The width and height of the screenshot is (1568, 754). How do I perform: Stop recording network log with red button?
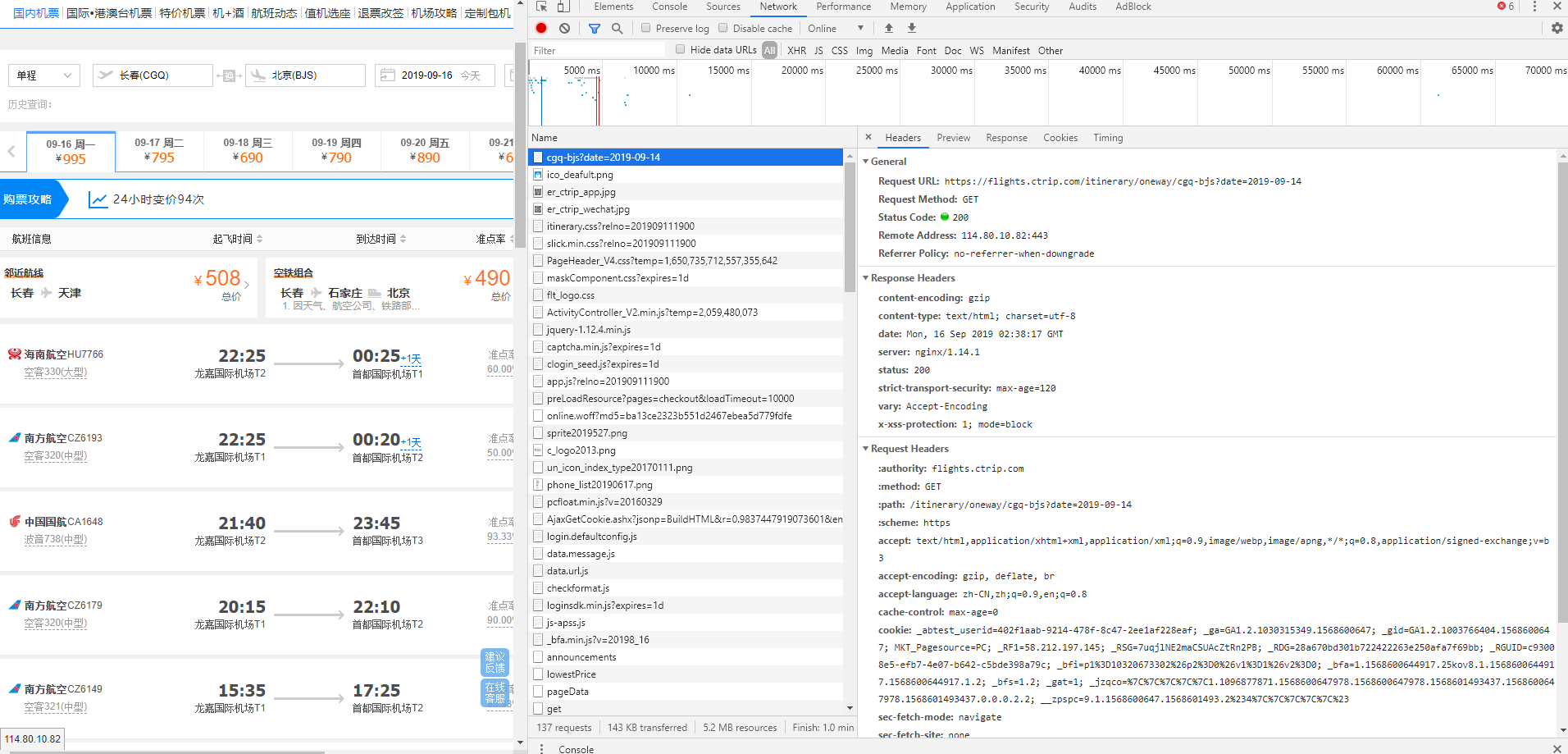pyautogui.click(x=541, y=28)
